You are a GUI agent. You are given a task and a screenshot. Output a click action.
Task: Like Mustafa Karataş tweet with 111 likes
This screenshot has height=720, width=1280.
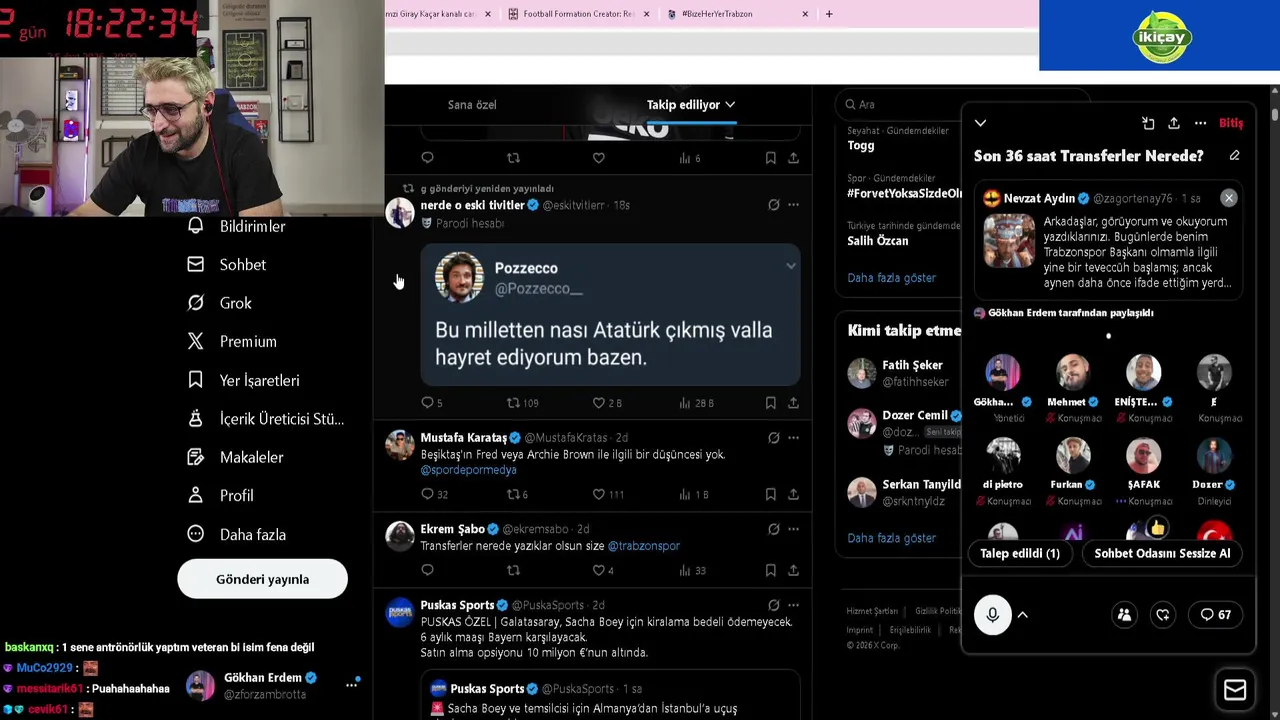click(x=608, y=494)
